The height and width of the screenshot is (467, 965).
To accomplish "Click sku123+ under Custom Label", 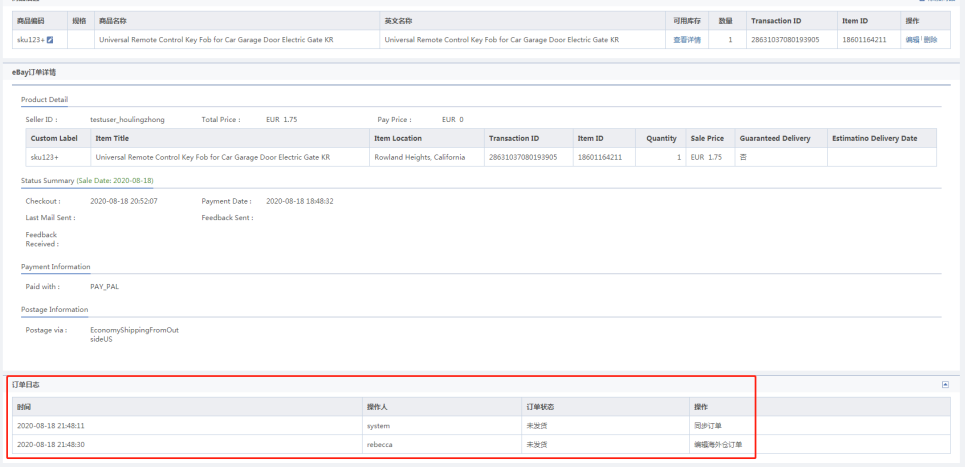I will tap(45, 157).
